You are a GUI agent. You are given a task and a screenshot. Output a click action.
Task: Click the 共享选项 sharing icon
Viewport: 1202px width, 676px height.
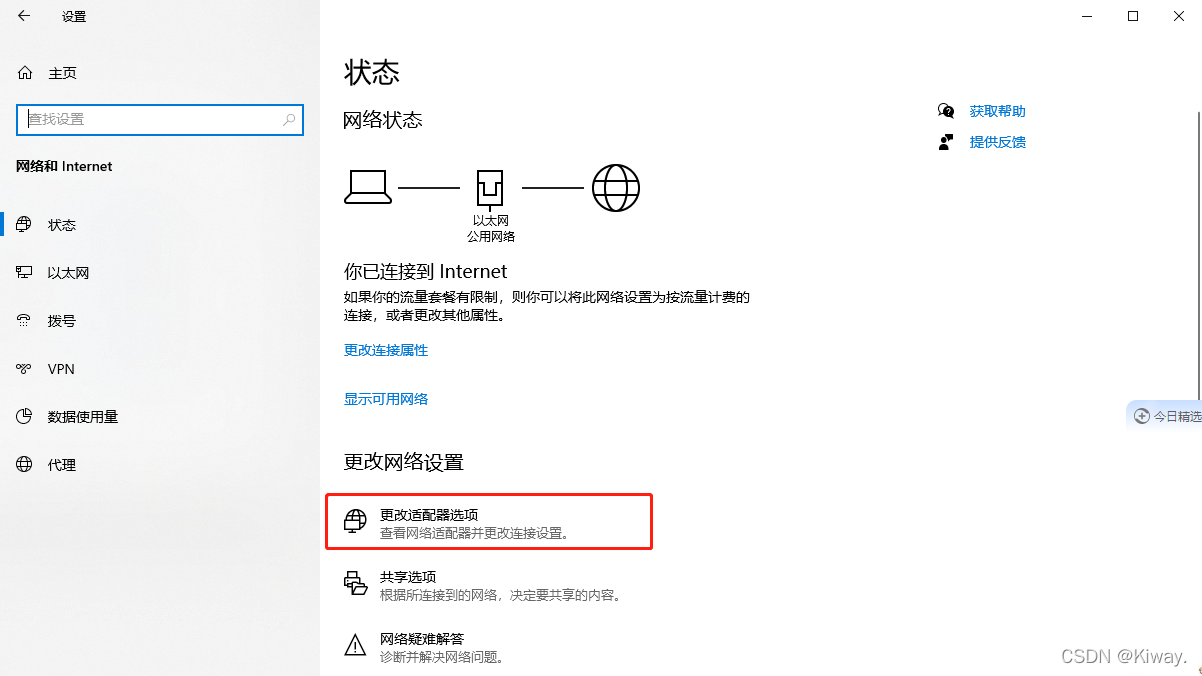[x=354, y=584]
